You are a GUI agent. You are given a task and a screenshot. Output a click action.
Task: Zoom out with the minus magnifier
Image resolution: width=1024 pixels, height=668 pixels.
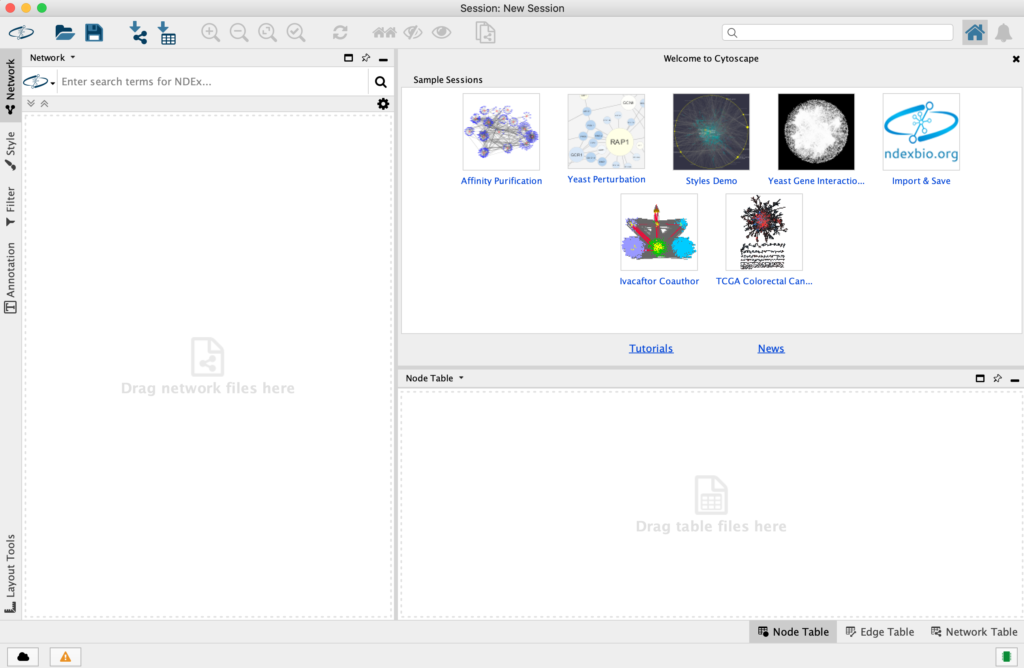[239, 33]
